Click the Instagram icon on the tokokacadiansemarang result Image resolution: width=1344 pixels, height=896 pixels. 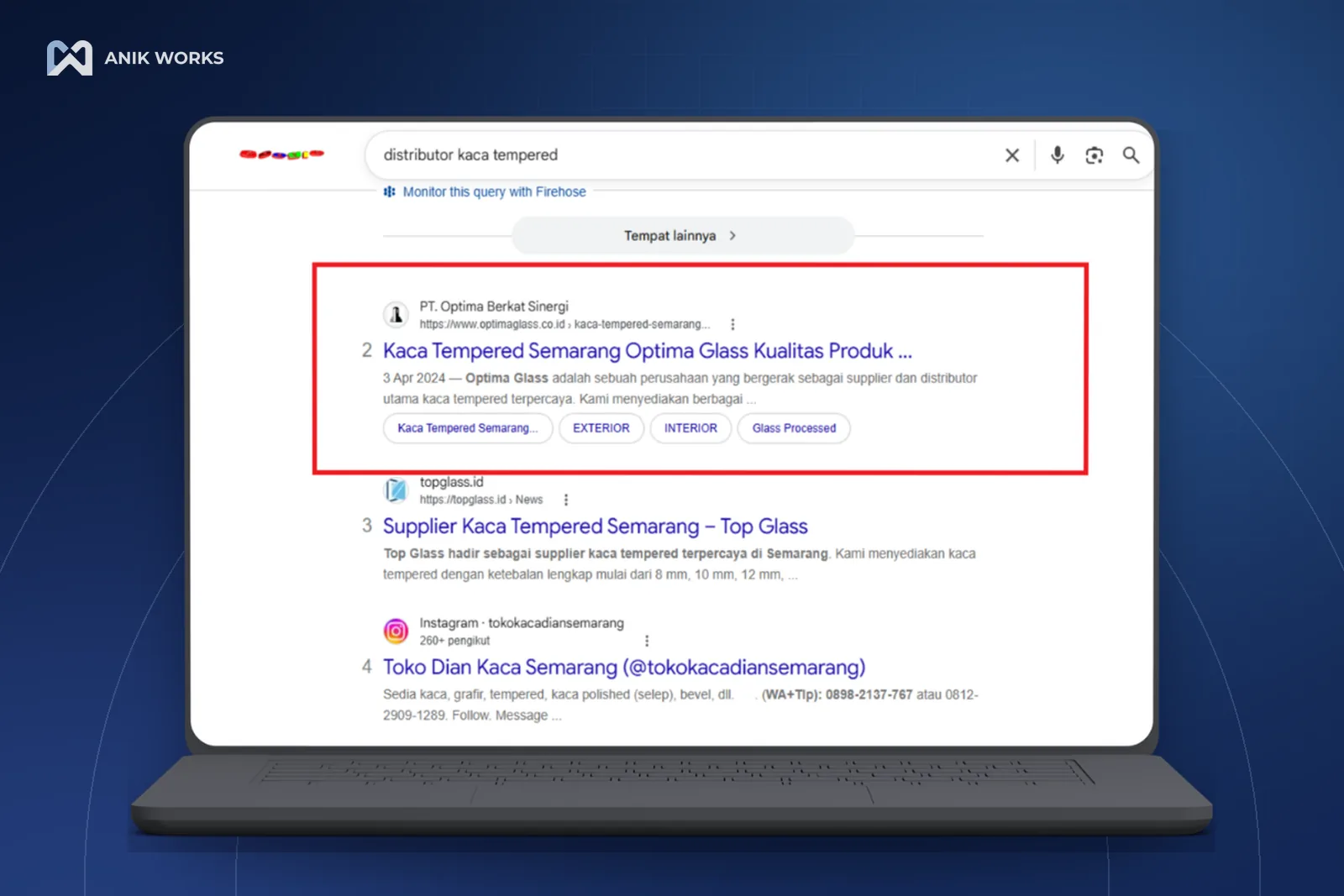pyautogui.click(x=396, y=631)
